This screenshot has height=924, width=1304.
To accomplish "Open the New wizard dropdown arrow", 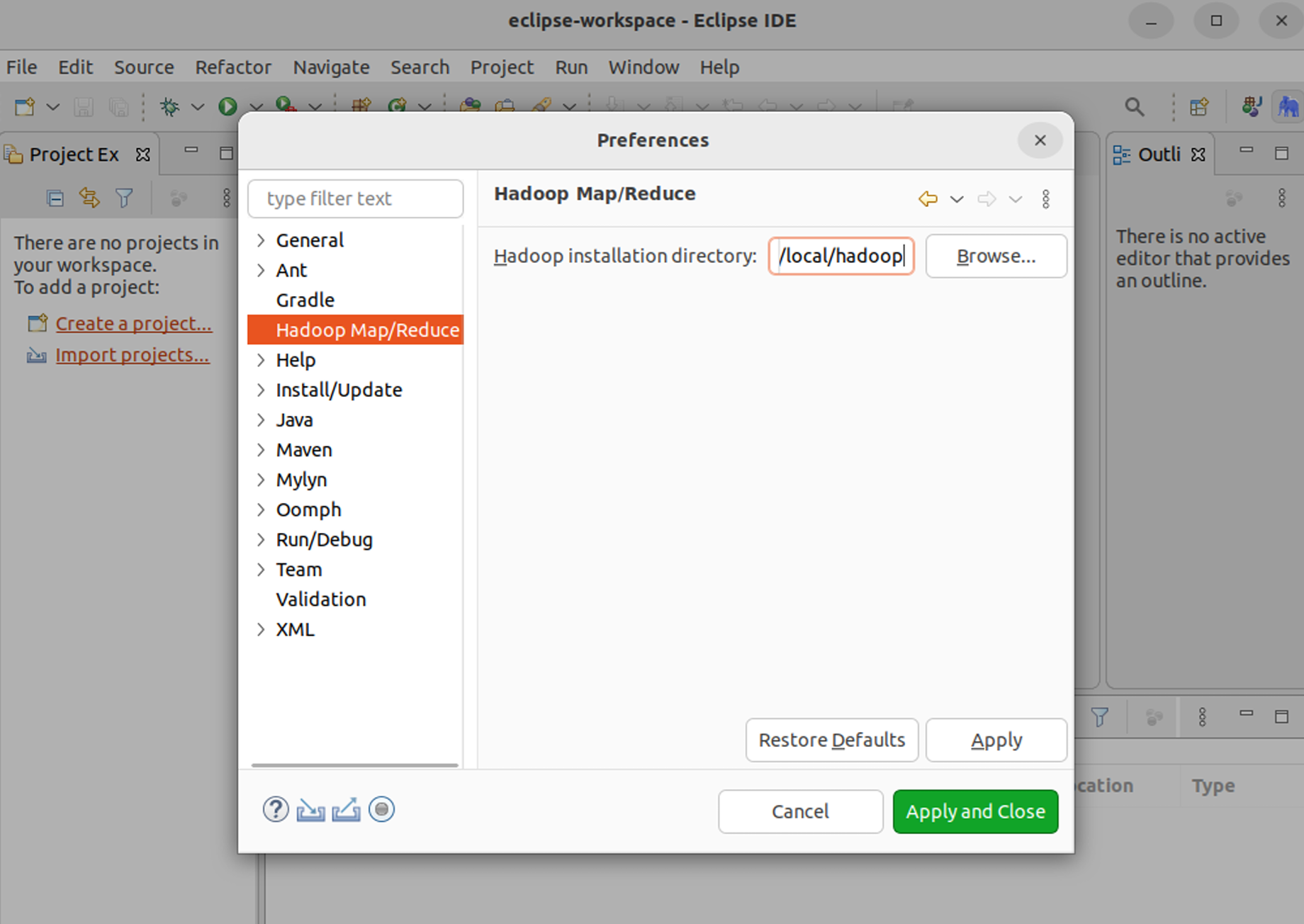I will [x=52, y=107].
